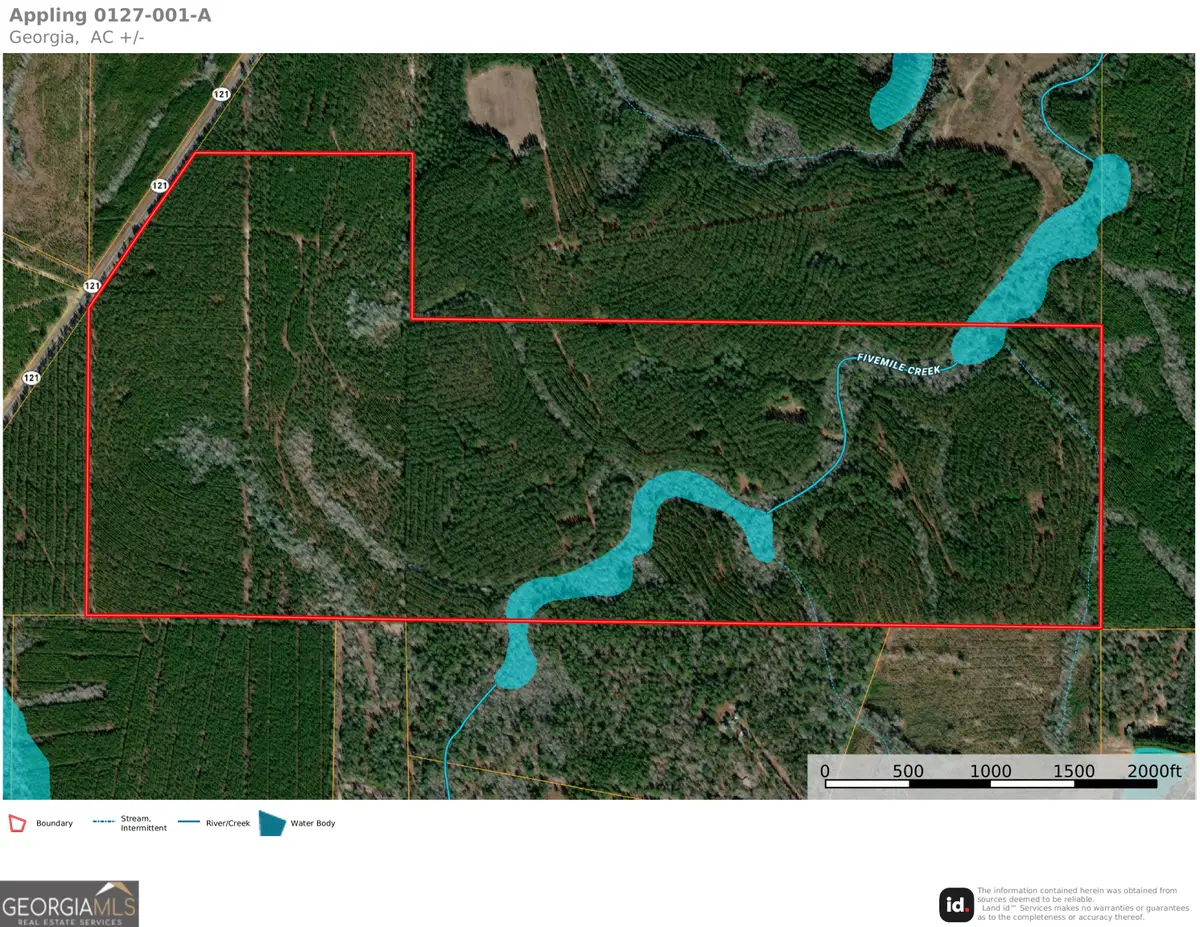Click the lowest Highway 121 marker on the road
Image resolution: width=1200 pixels, height=927 pixels.
pos(31,377)
